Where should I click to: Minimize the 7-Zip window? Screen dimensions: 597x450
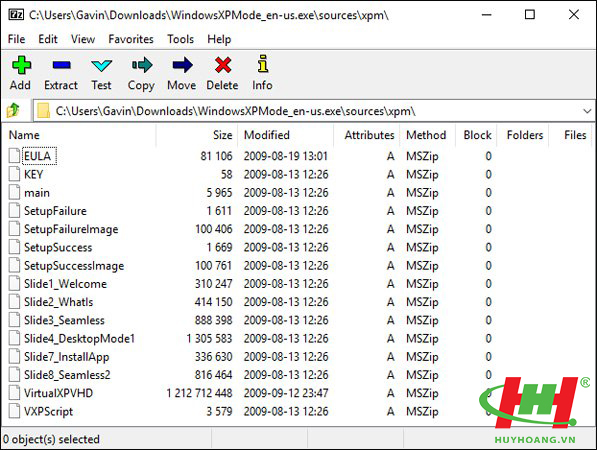pyautogui.click(x=487, y=15)
